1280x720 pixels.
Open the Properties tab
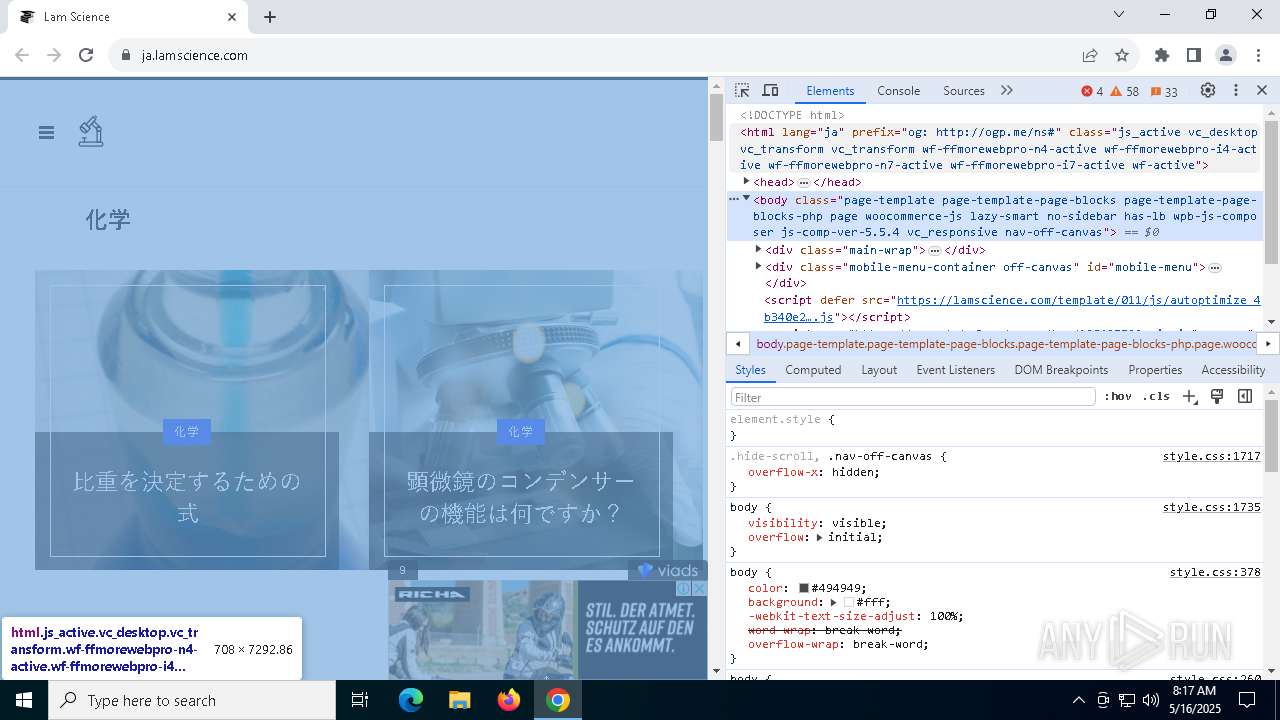(1155, 370)
